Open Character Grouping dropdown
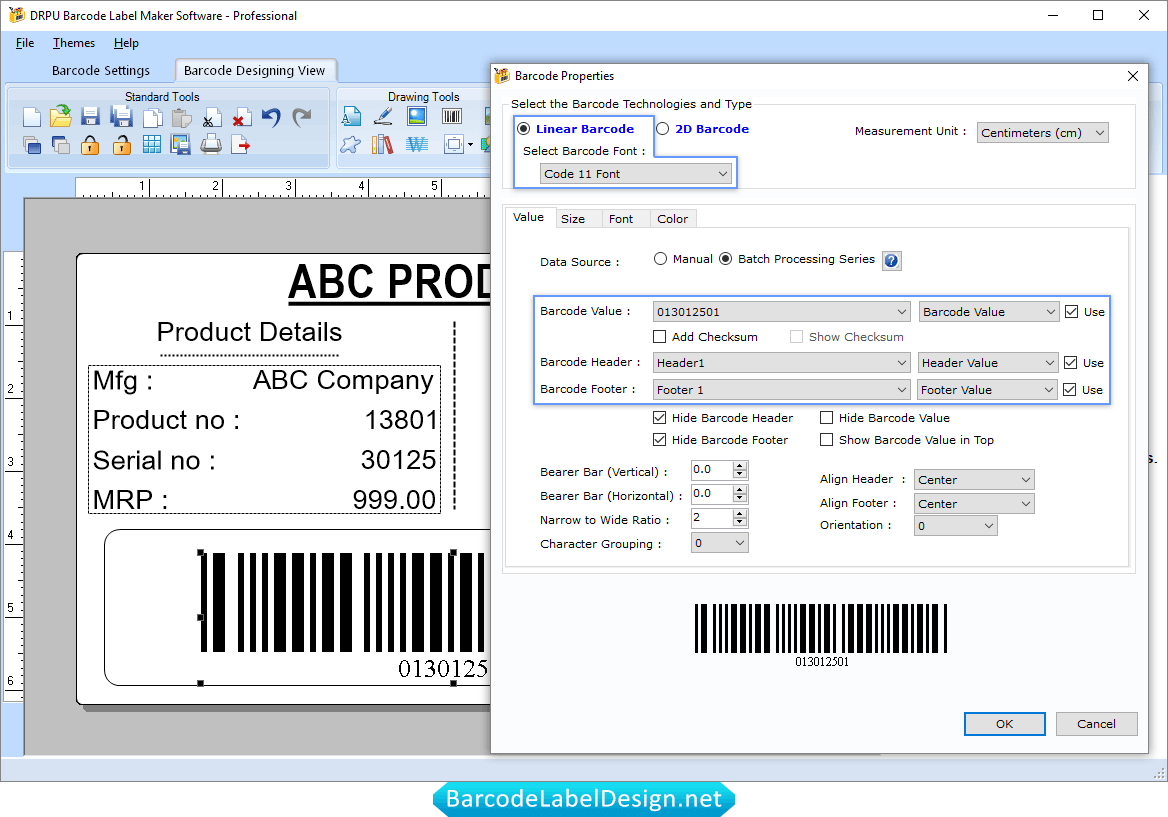Image resolution: width=1168 pixels, height=817 pixels. click(719, 543)
